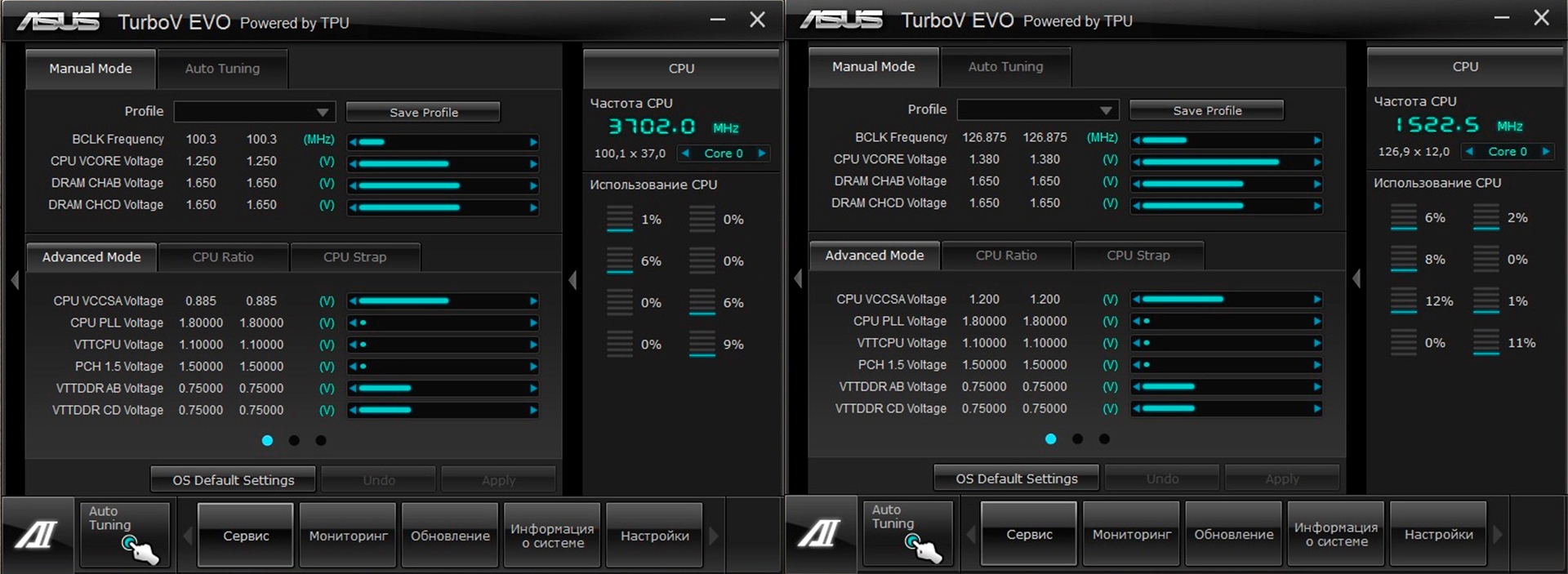Click Настройки button in left window

(x=654, y=536)
